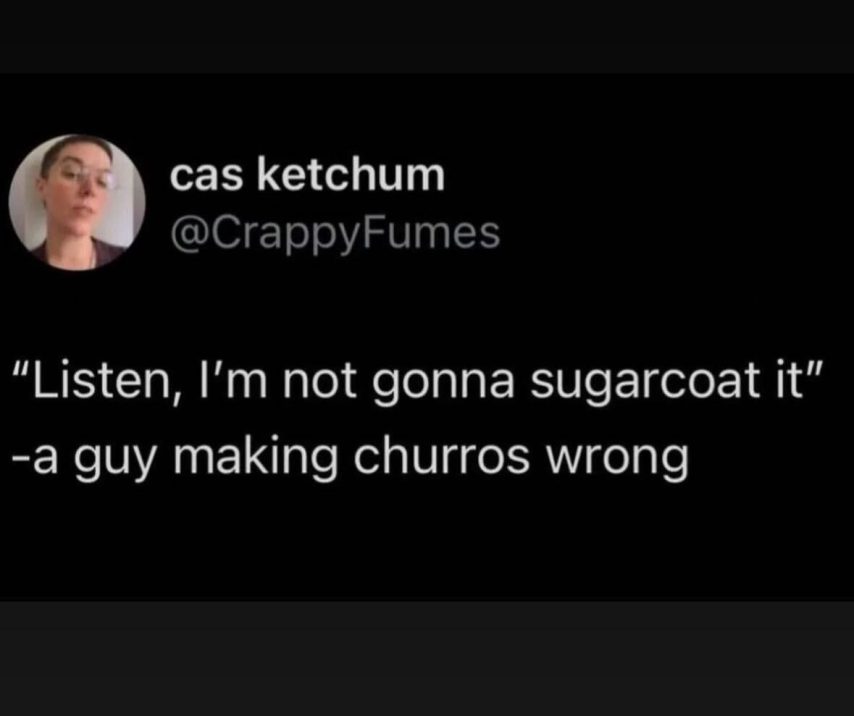Click "ketchum" in the display name
The image size is (854, 716).
(351, 174)
